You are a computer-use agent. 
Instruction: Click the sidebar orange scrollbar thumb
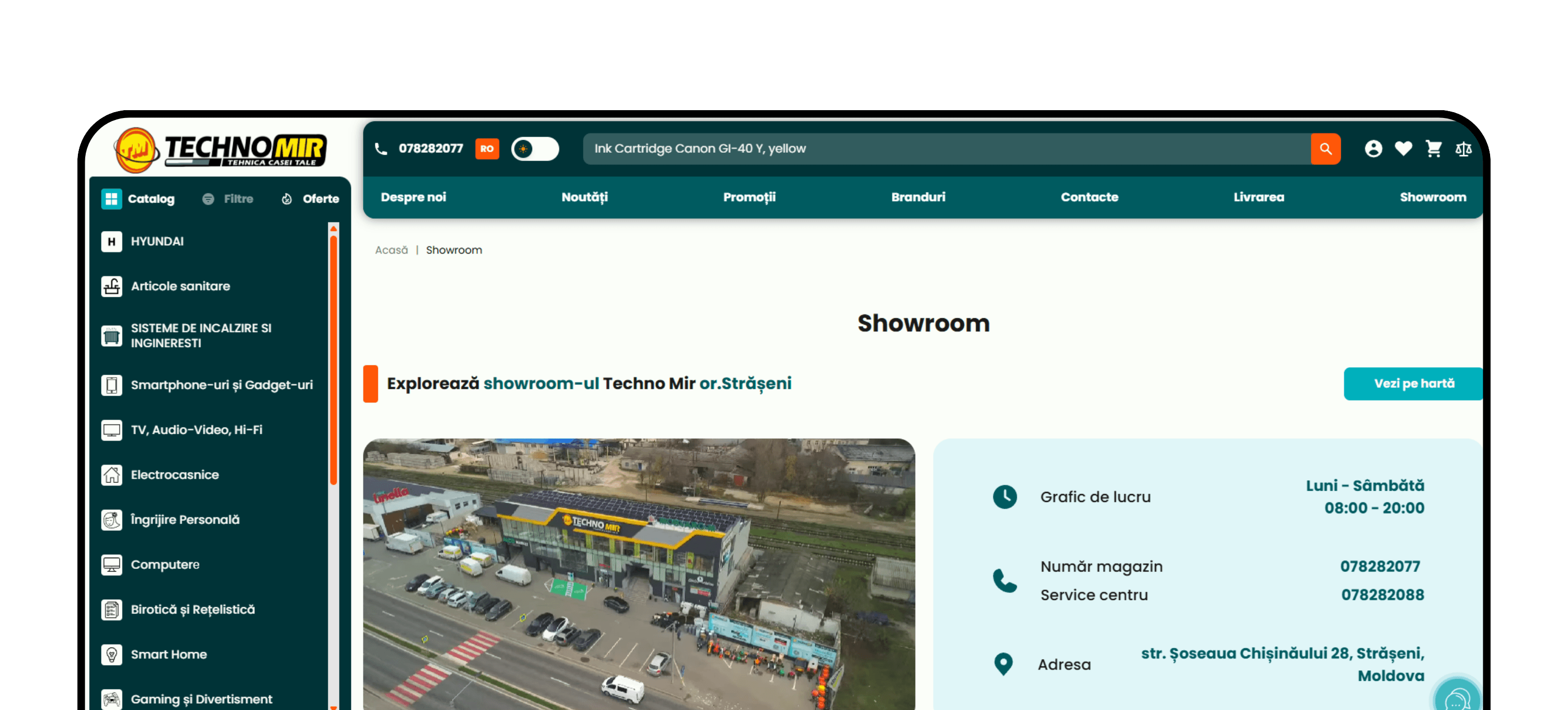click(334, 360)
